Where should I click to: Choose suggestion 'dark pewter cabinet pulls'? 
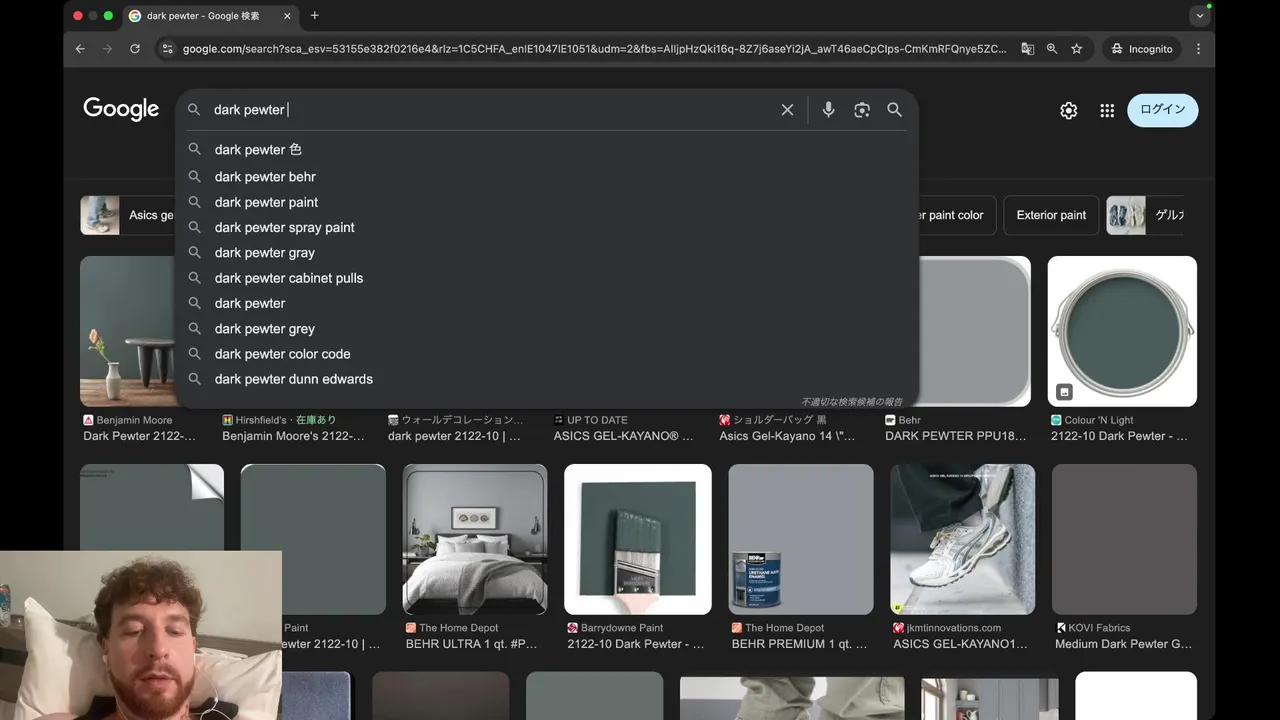pos(546,278)
